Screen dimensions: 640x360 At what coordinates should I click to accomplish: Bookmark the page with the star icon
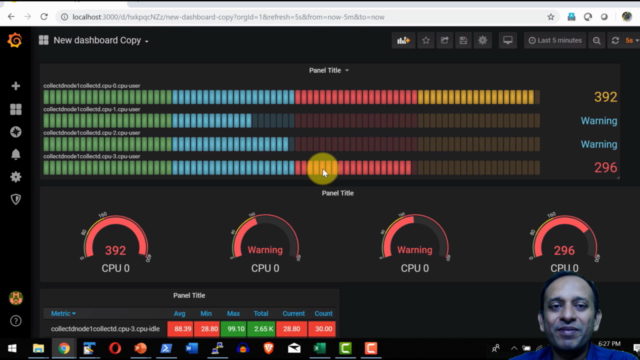click(551, 17)
